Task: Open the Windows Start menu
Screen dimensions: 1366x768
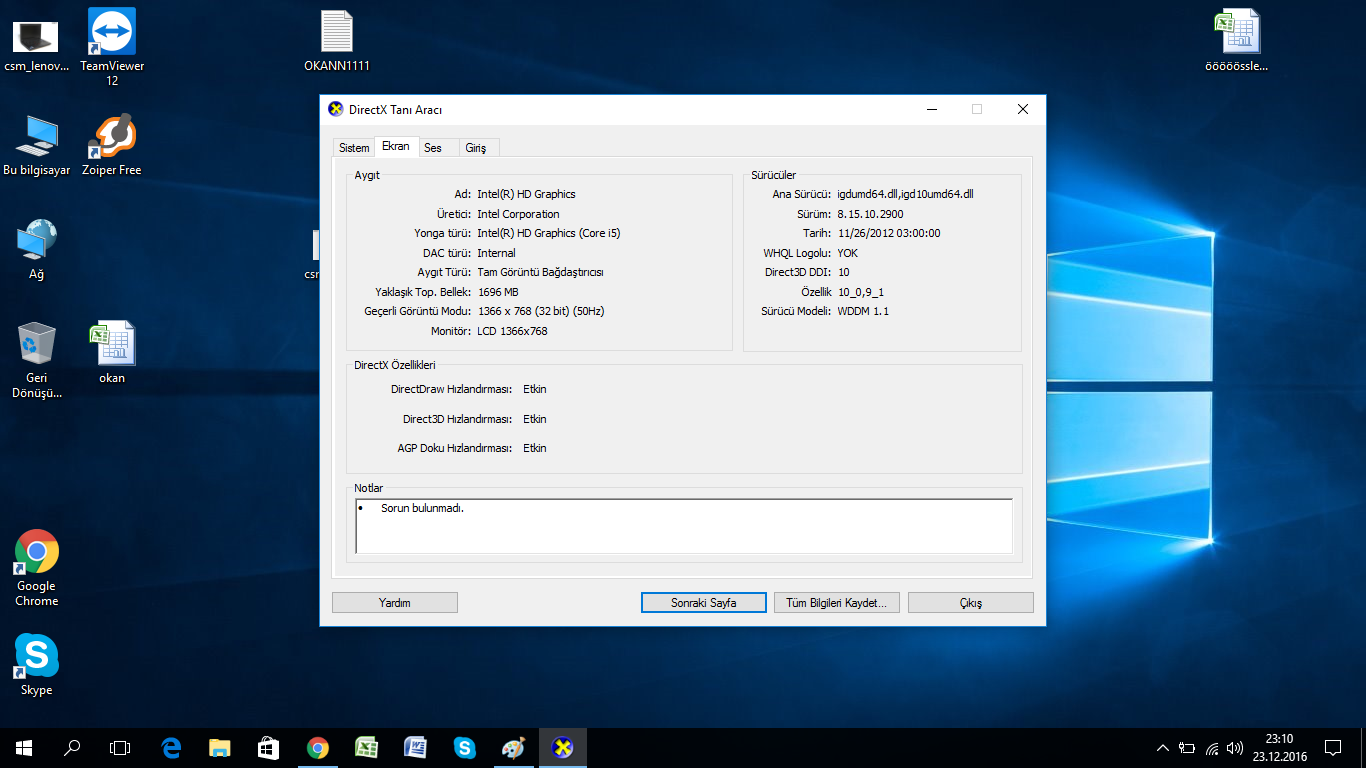Action: coord(24,747)
